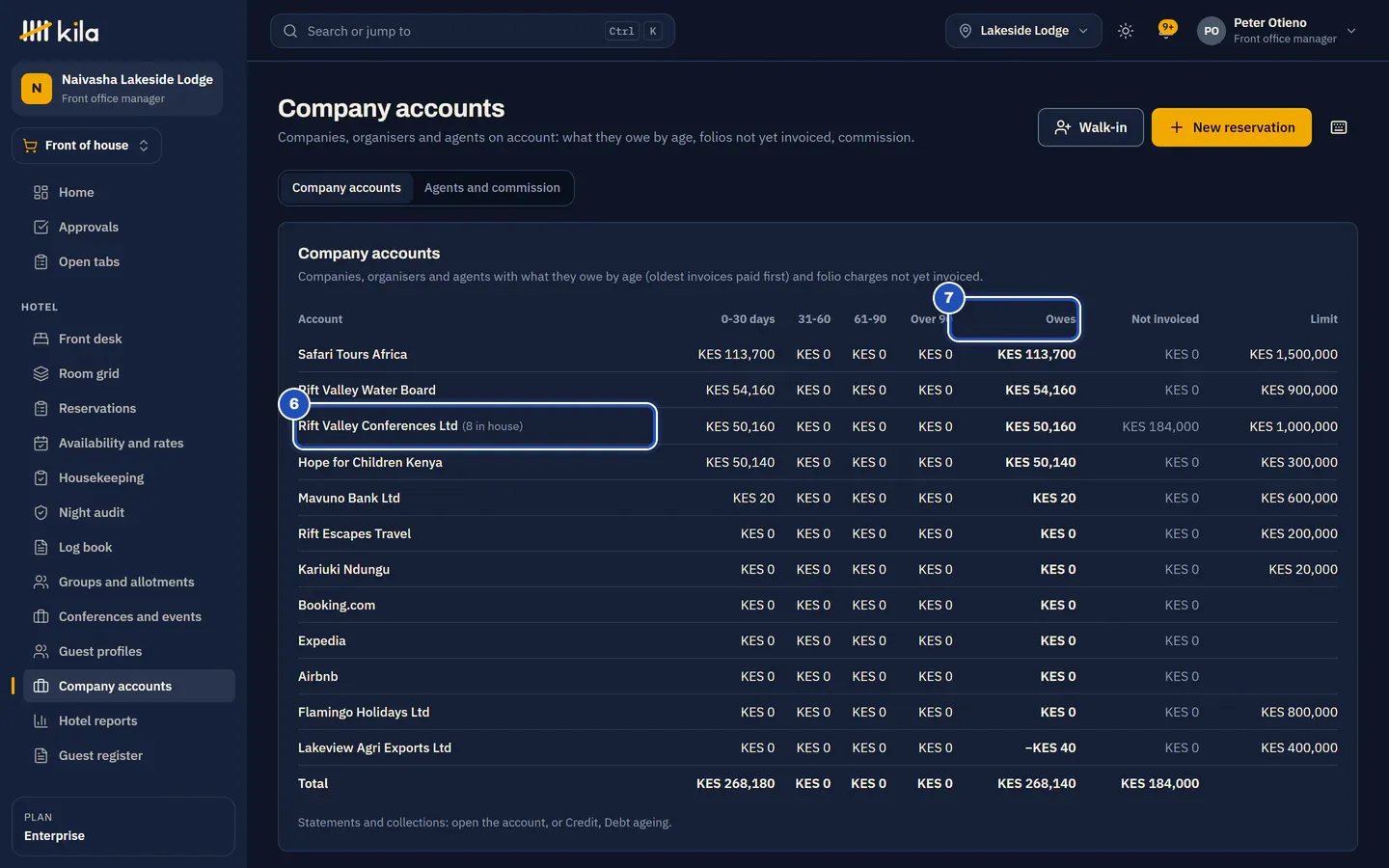This screenshot has width=1389, height=868.
Task: Click the Groups and allotments people icon
Action: (x=41, y=582)
